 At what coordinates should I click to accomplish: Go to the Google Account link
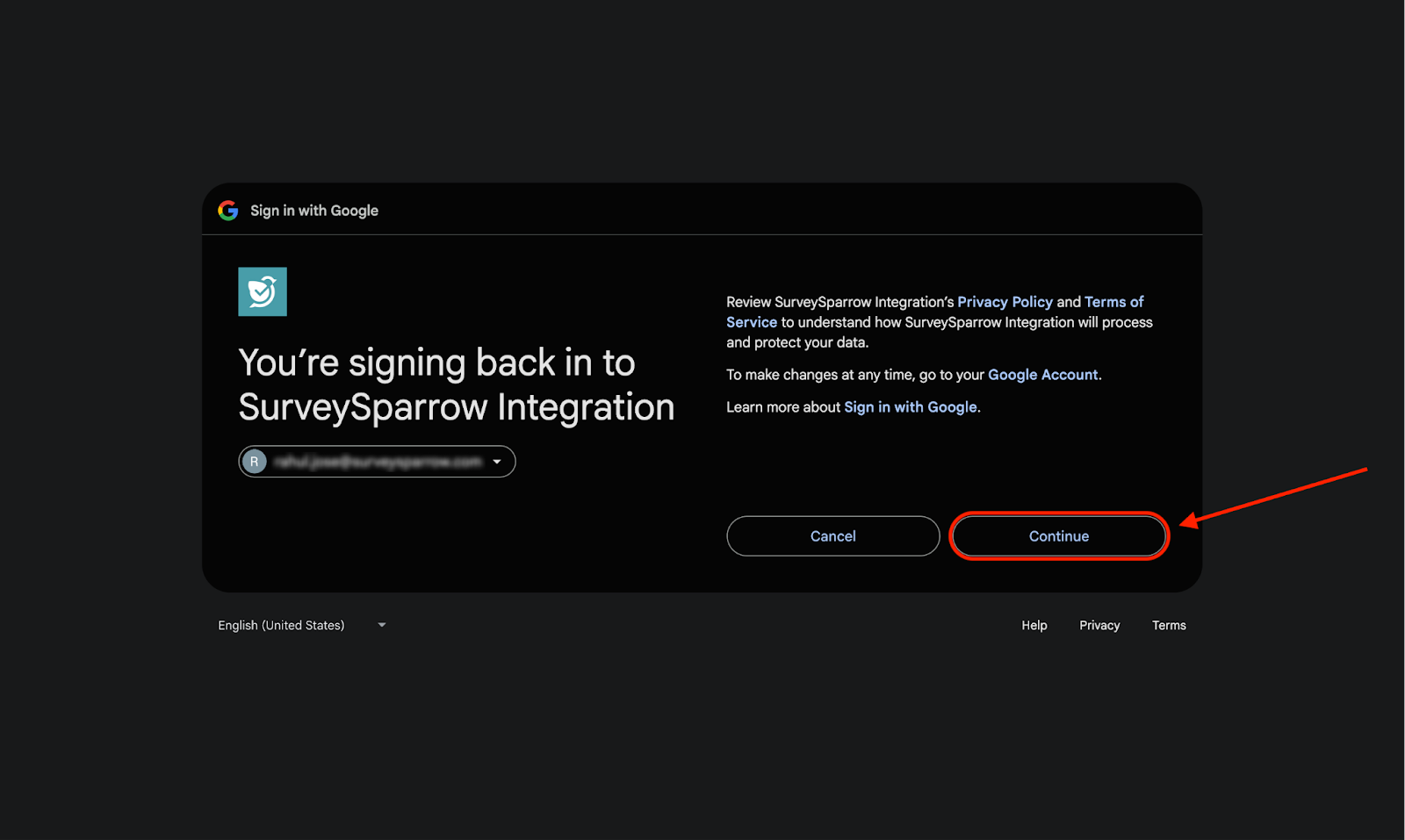1042,375
